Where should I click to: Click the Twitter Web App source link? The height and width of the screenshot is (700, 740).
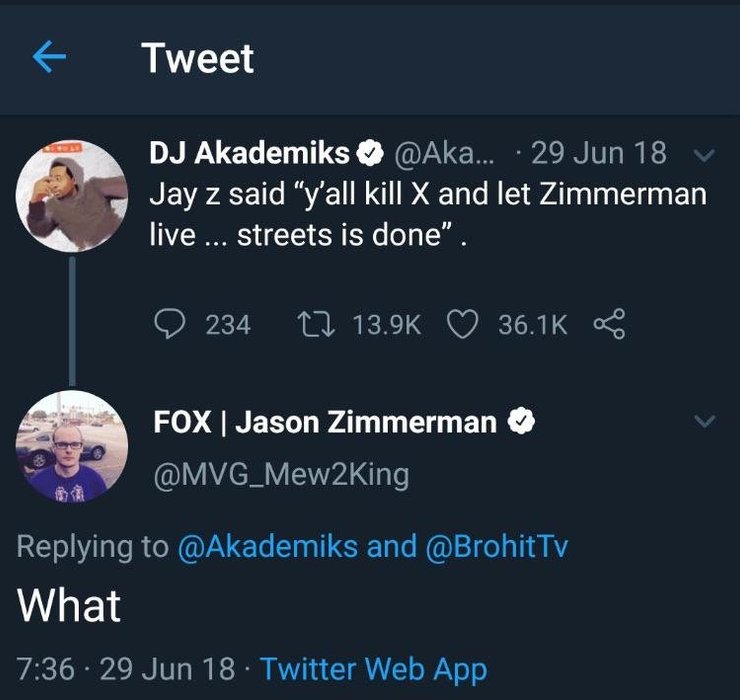pos(374,669)
